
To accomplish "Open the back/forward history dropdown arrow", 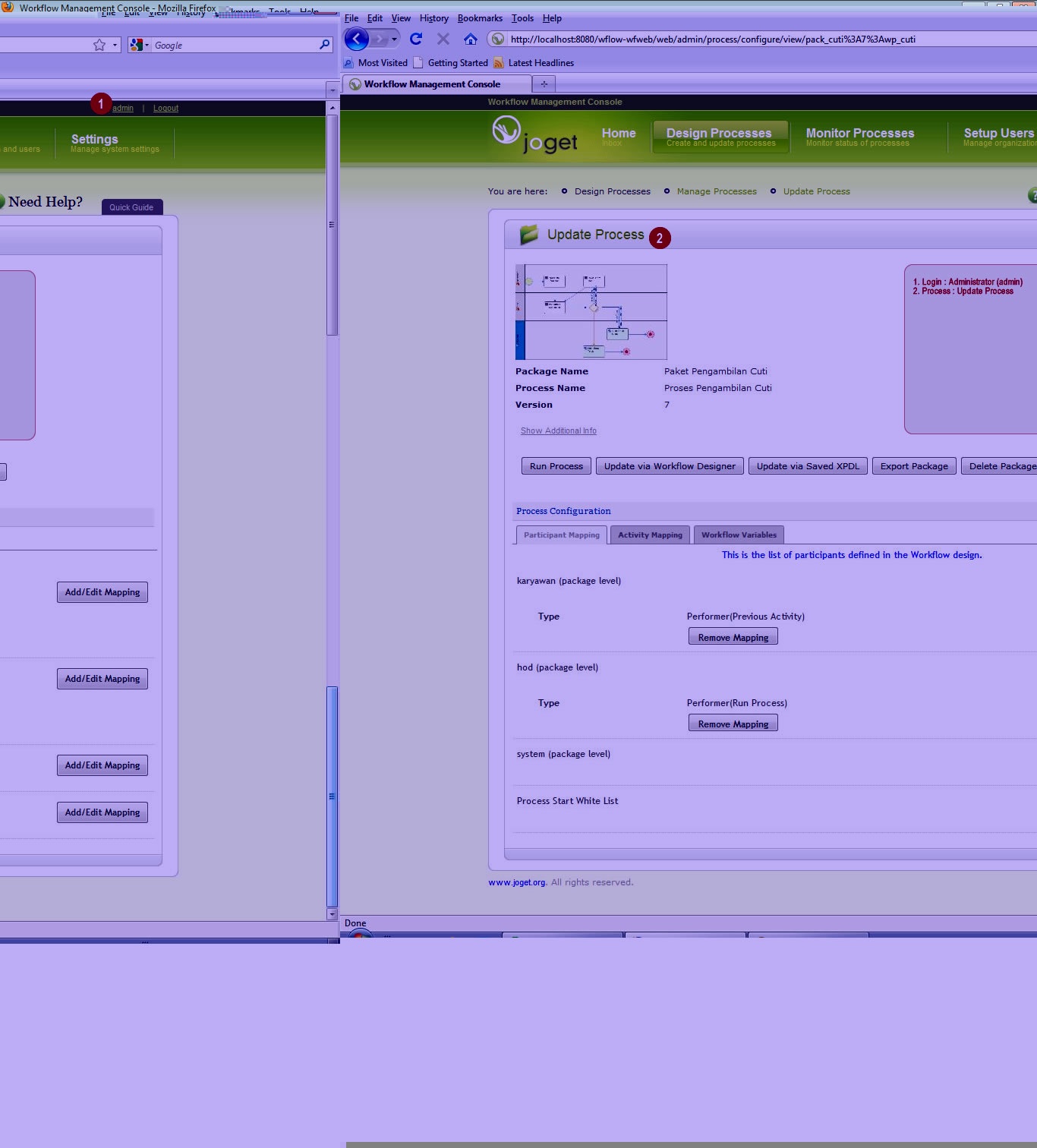I will tap(394, 39).
